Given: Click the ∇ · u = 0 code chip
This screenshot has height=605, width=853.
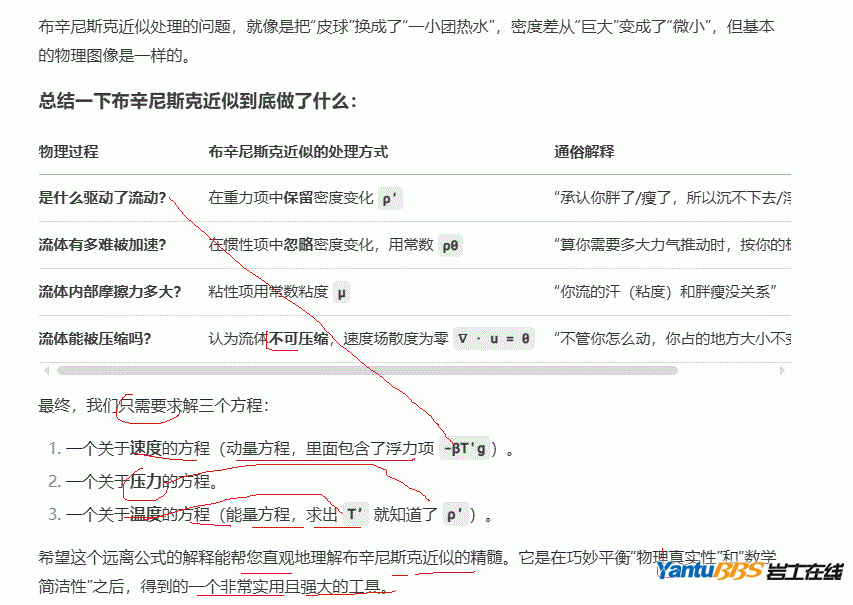Looking at the screenshot, I should (494, 339).
